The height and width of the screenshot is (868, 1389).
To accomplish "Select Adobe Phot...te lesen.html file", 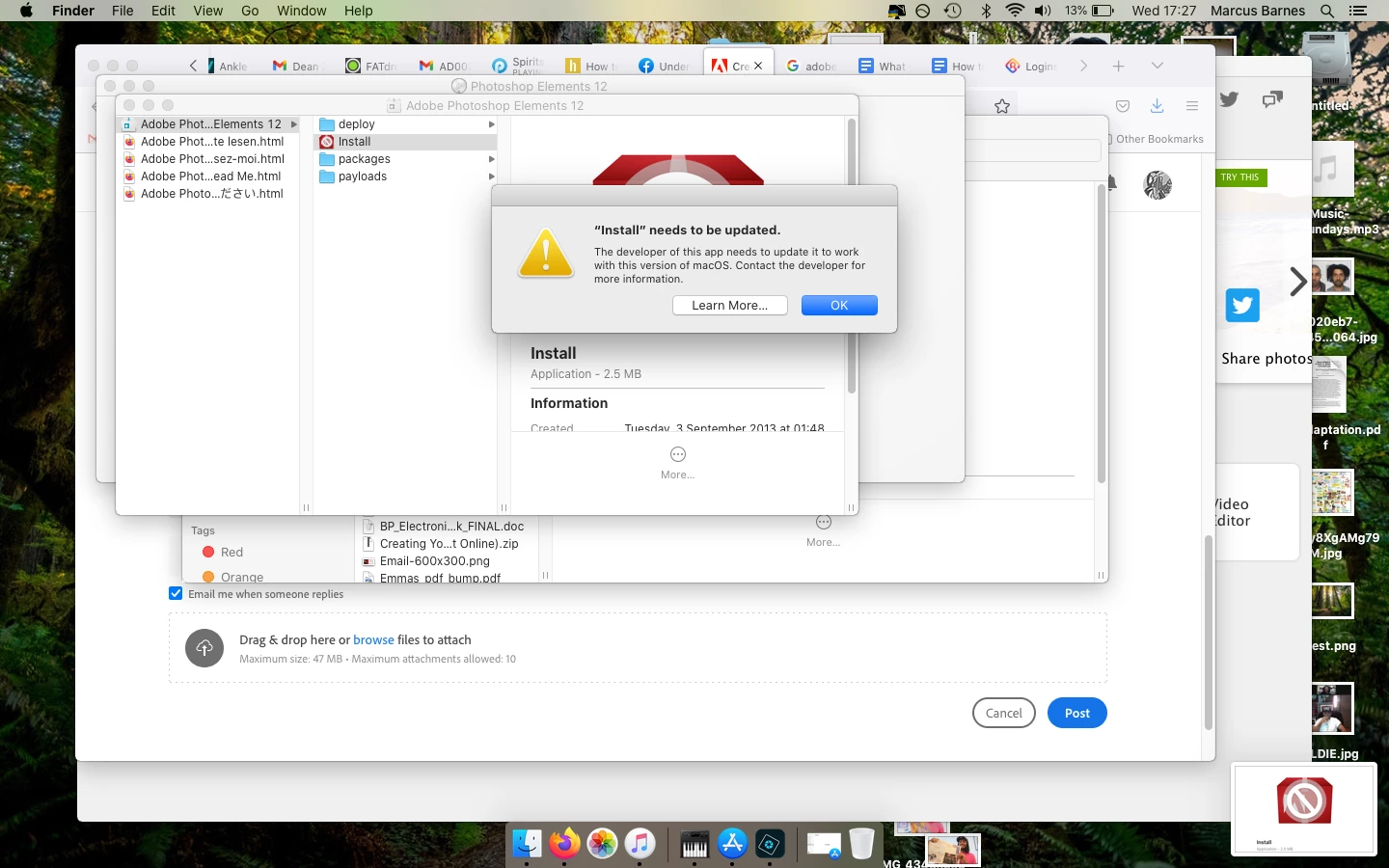I will click(210, 142).
